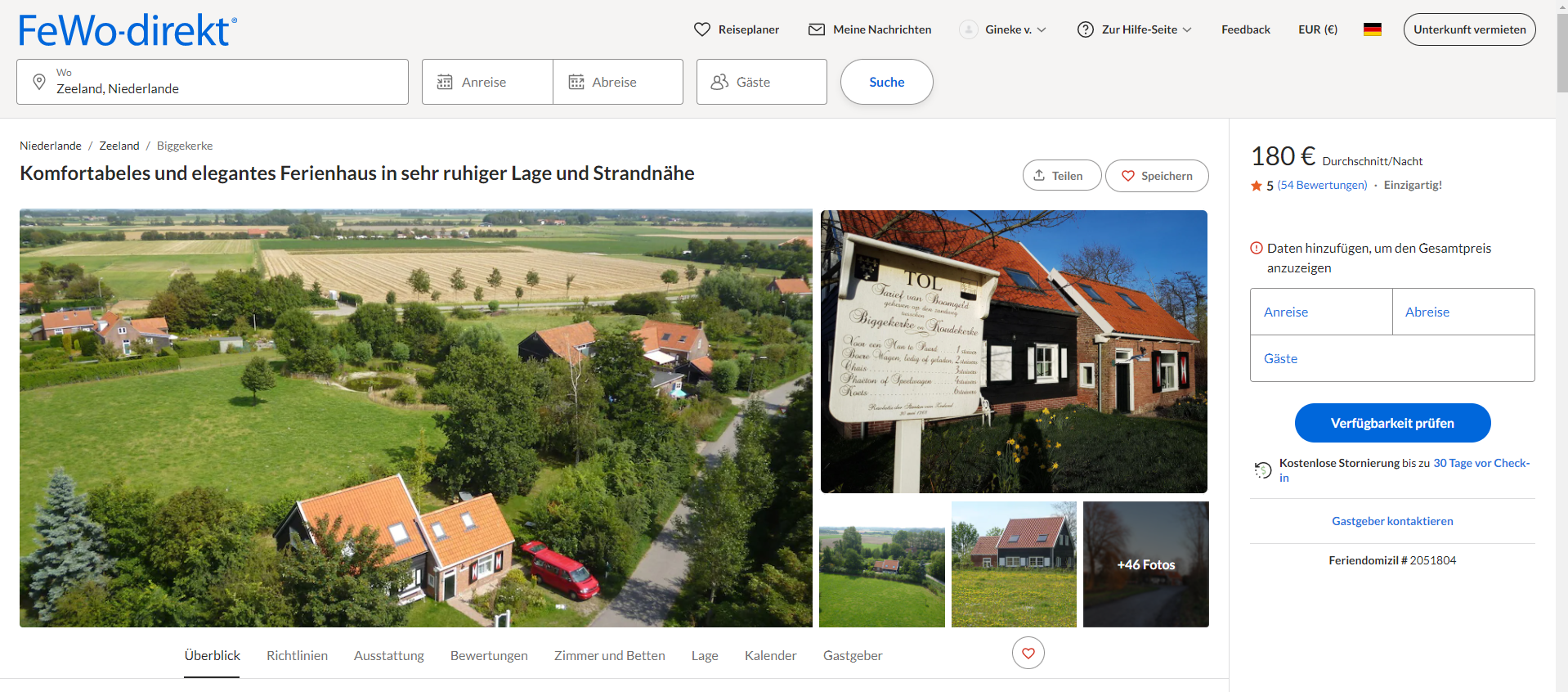The width and height of the screenshot is (1568, 692).
Task: Toggle the Speichern favorite button
Action: (x=1156, y=176)
